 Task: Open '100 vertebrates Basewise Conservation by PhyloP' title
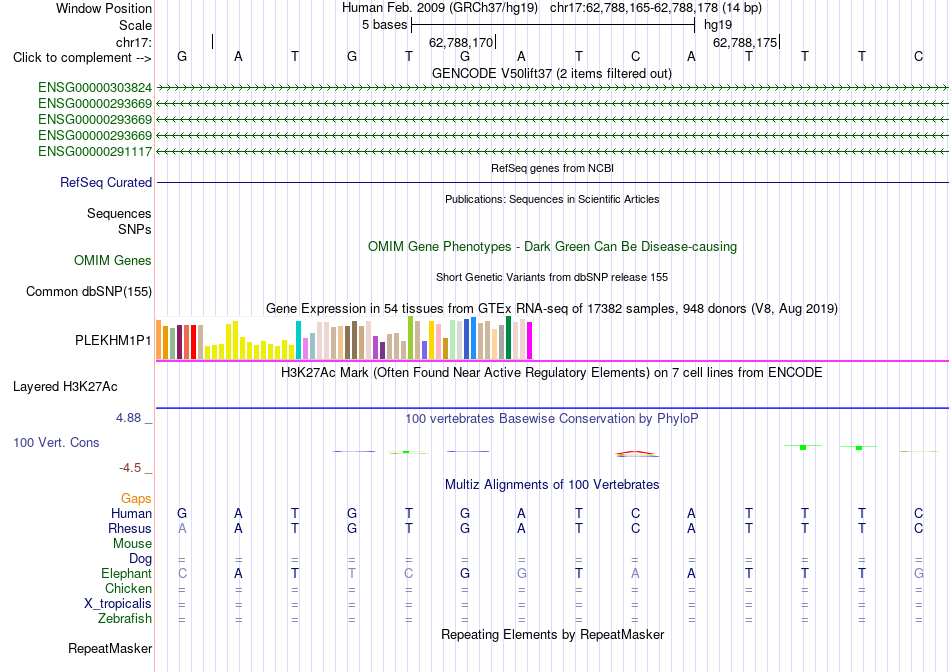tap(552, 418)
